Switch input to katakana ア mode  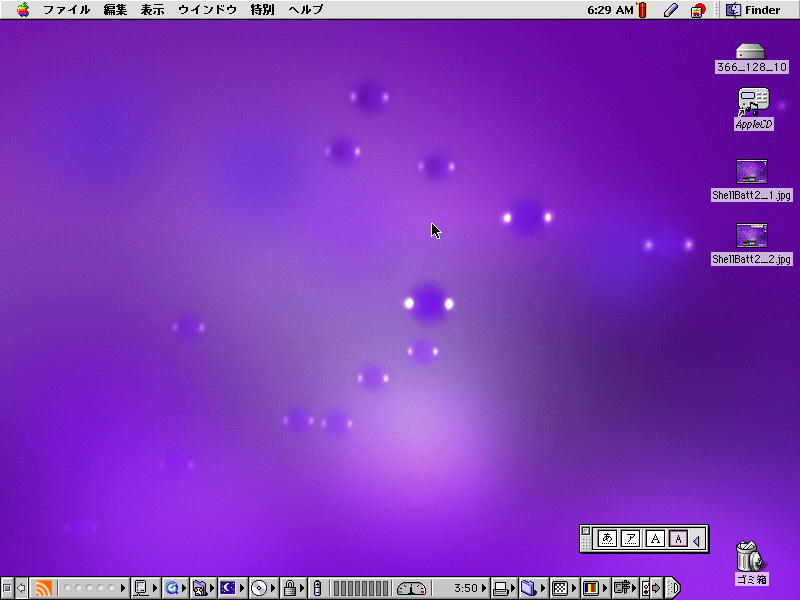click(631, 539)
